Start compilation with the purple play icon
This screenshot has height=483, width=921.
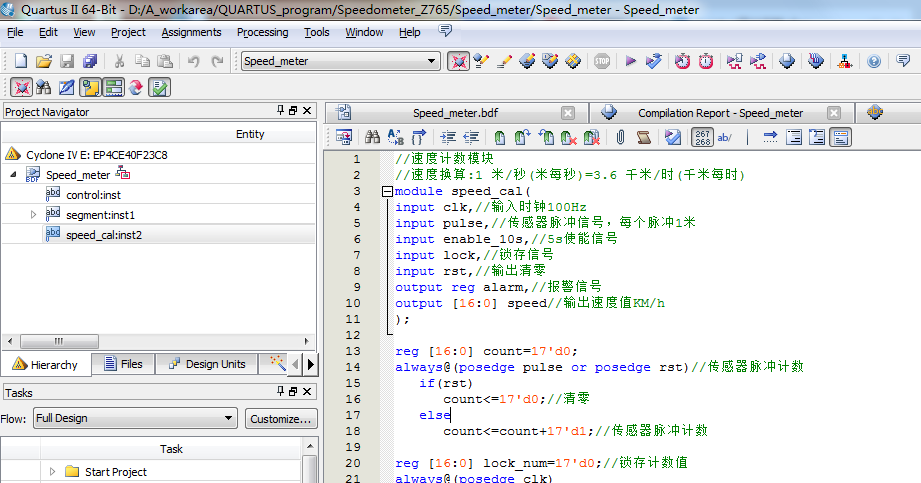(630, 61)
